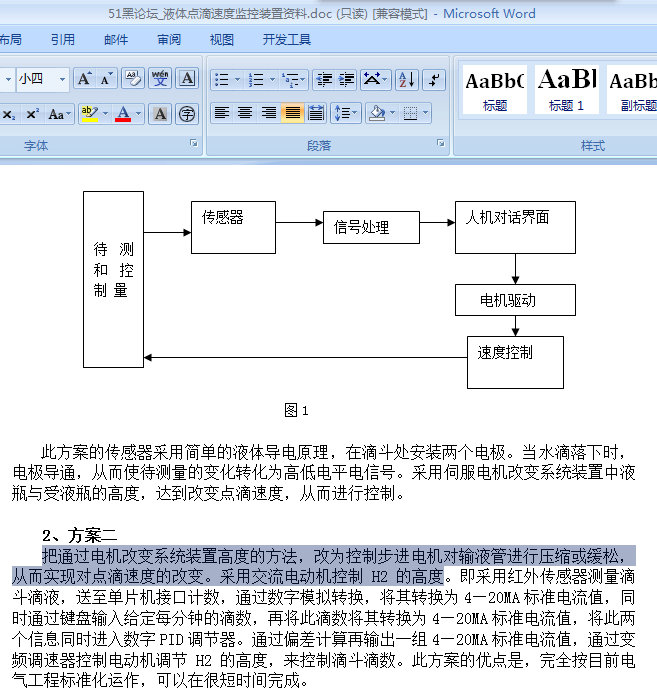Apply the 标题 1 style
Screen dimensions: 657x691
point(566,89)
